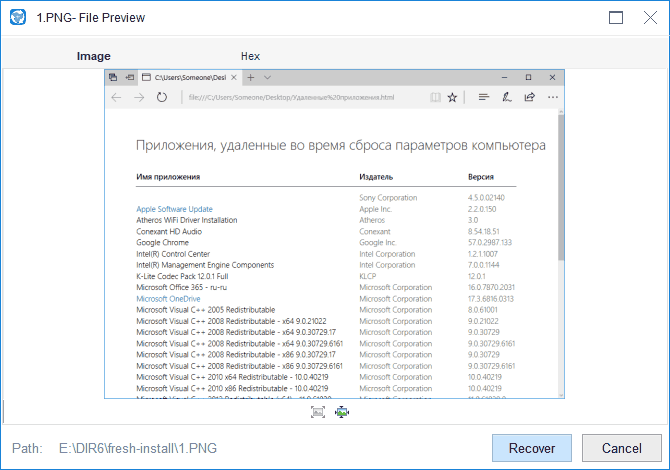Close the File Preview dialog

click(x=650, y=18)
